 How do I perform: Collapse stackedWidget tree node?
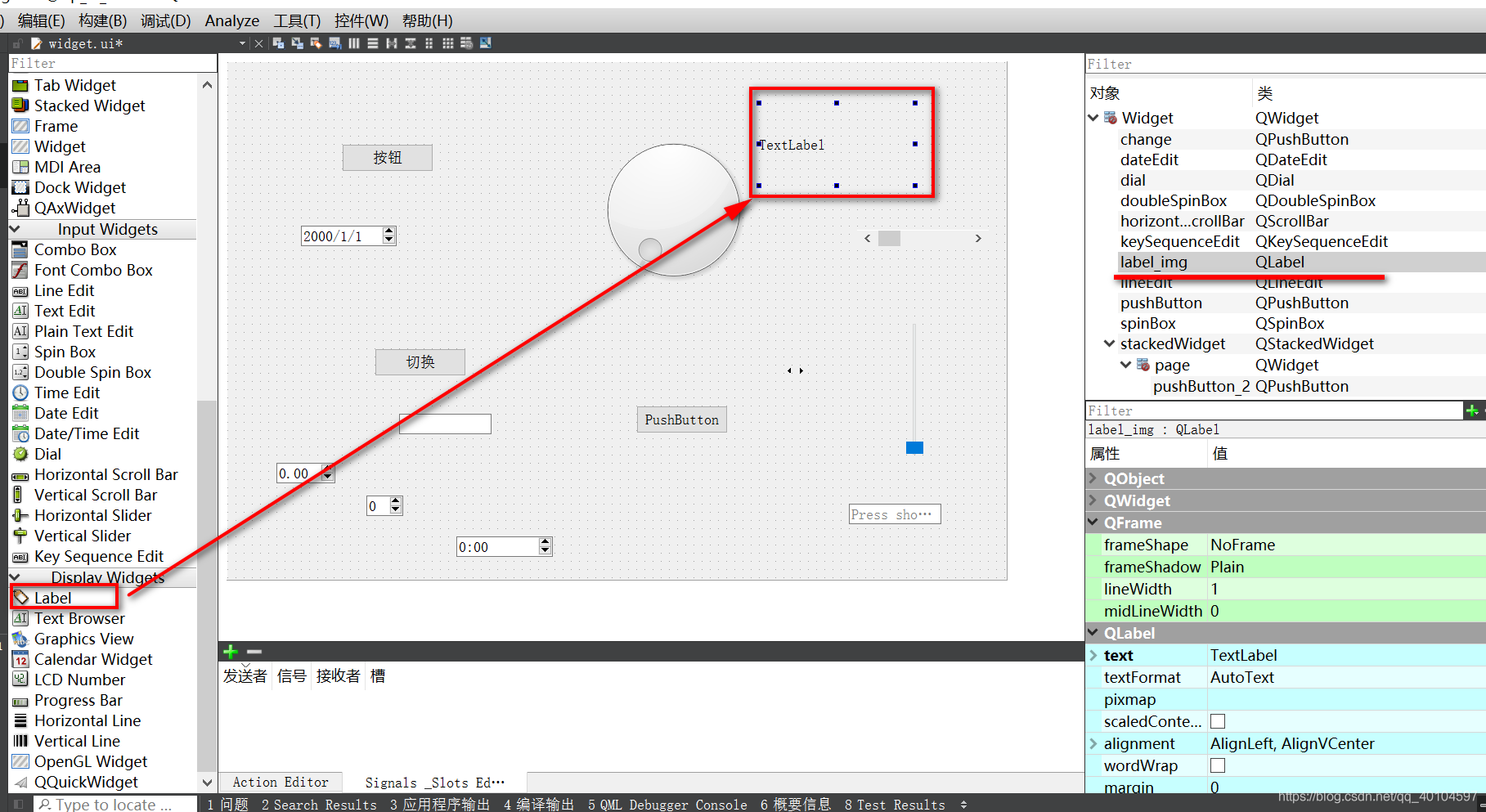[1110, 343]
